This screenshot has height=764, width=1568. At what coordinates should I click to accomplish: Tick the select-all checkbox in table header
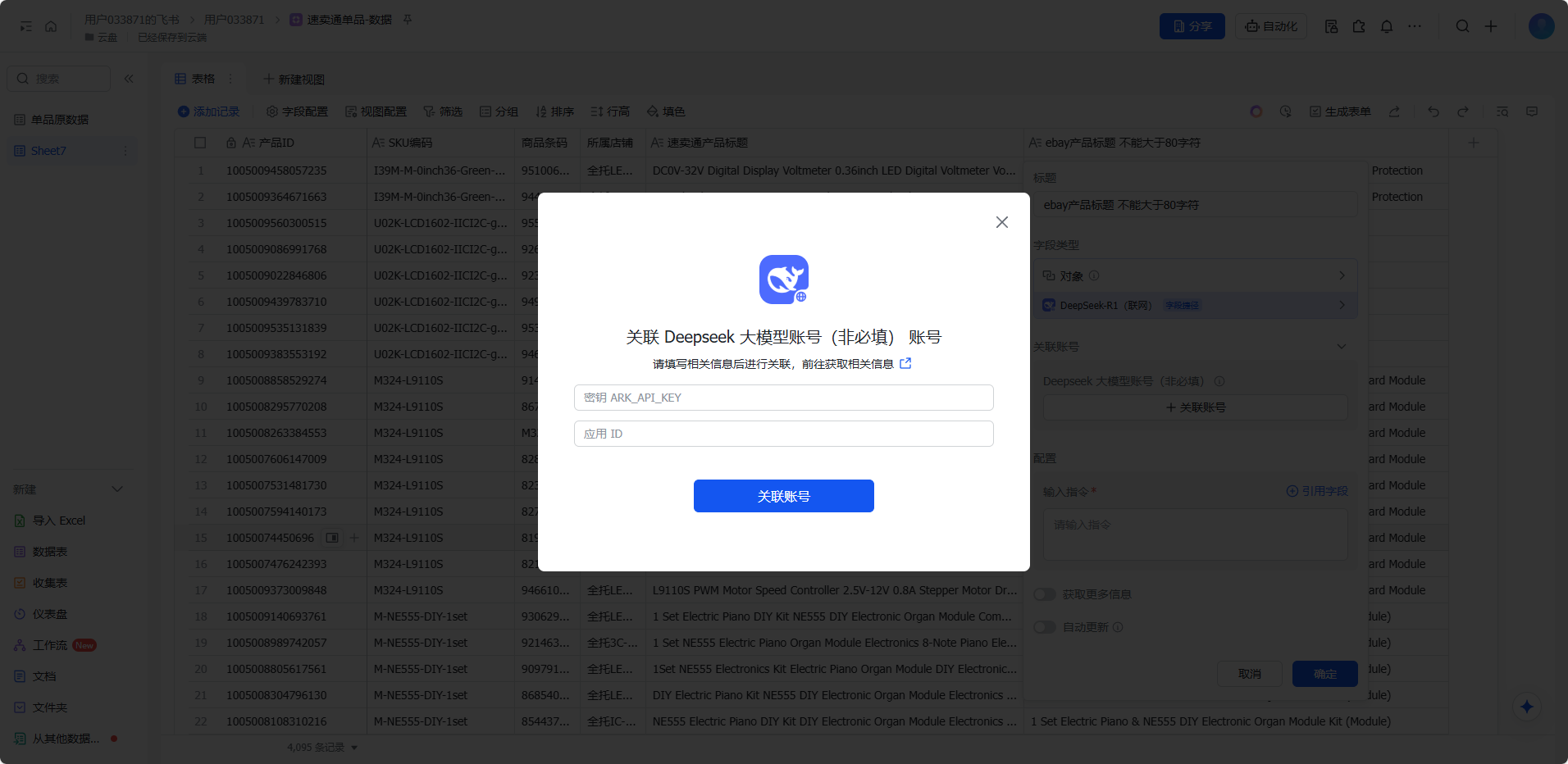[x=200, y=143]
